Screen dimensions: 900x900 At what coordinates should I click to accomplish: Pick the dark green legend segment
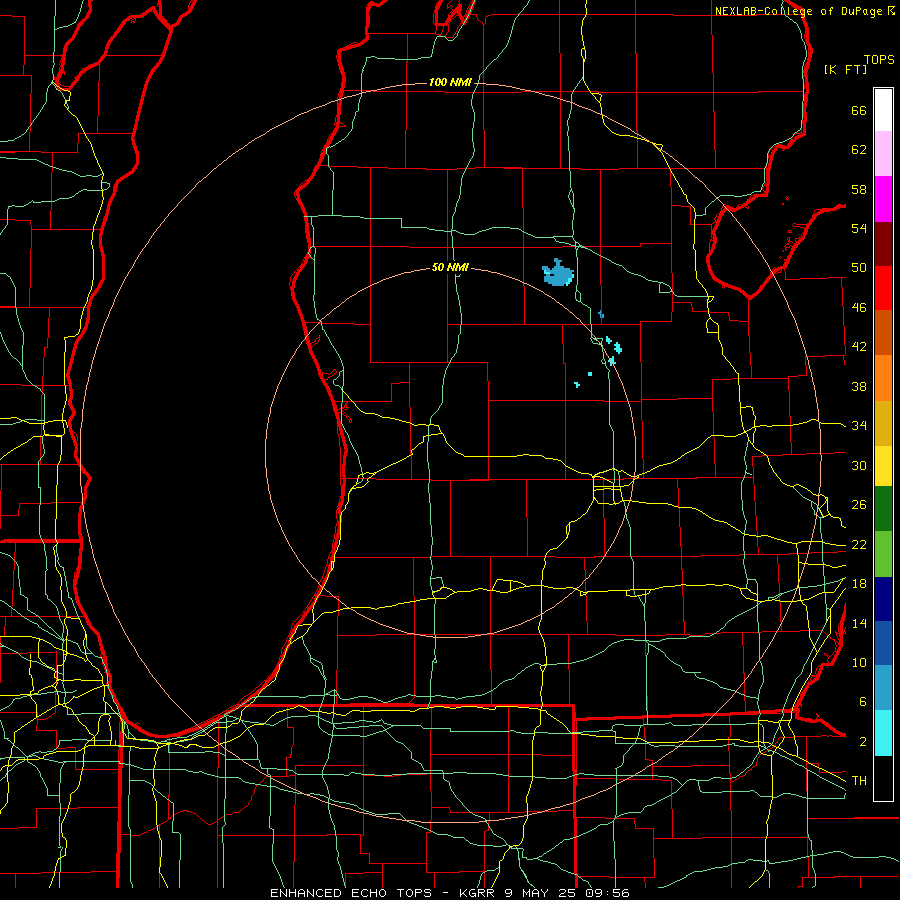coord(883,509)
